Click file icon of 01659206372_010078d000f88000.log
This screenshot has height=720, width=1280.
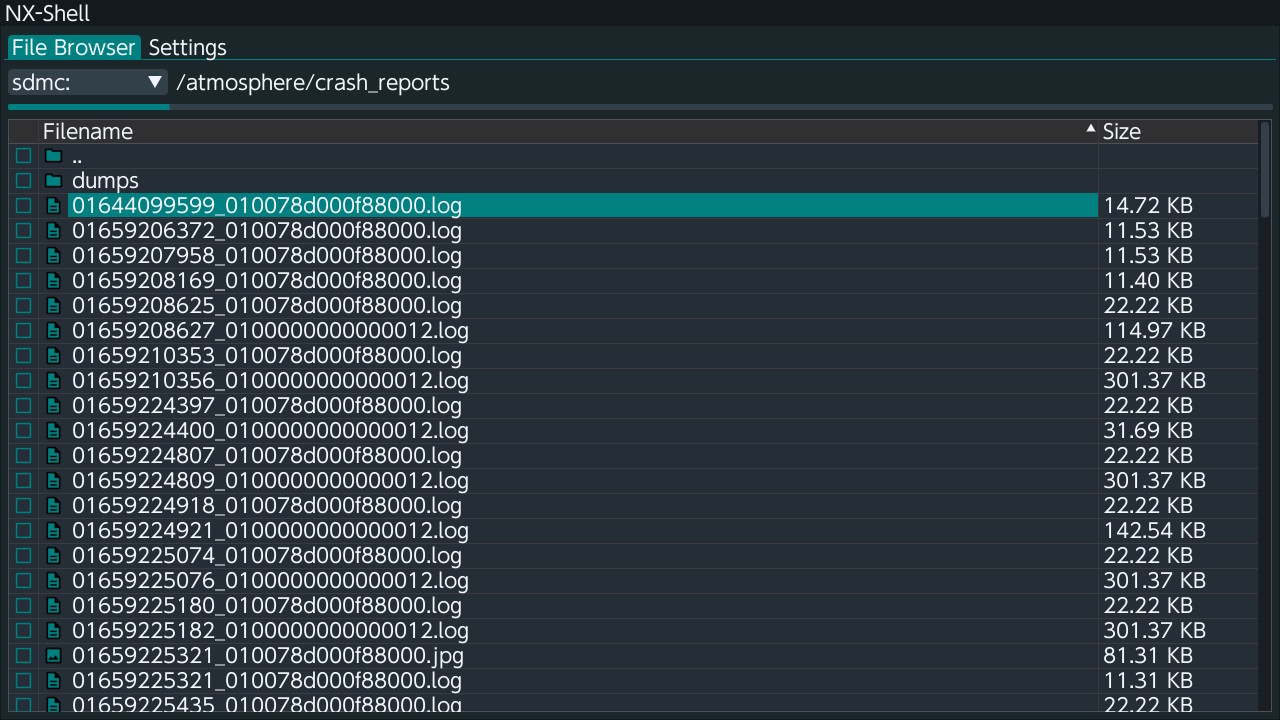(54, 231)
